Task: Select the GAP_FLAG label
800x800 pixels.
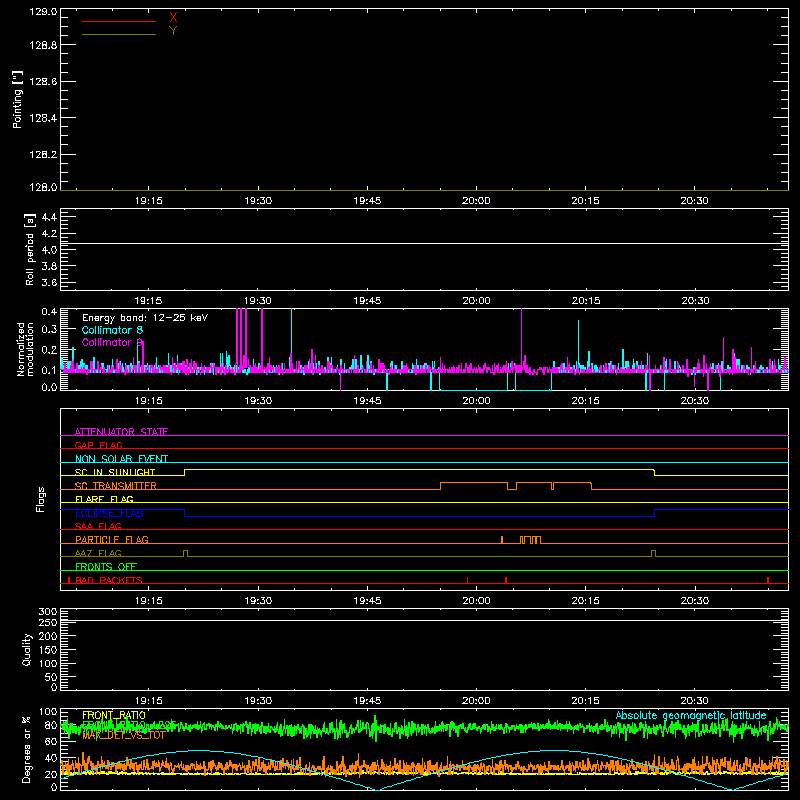Action: 98,445
